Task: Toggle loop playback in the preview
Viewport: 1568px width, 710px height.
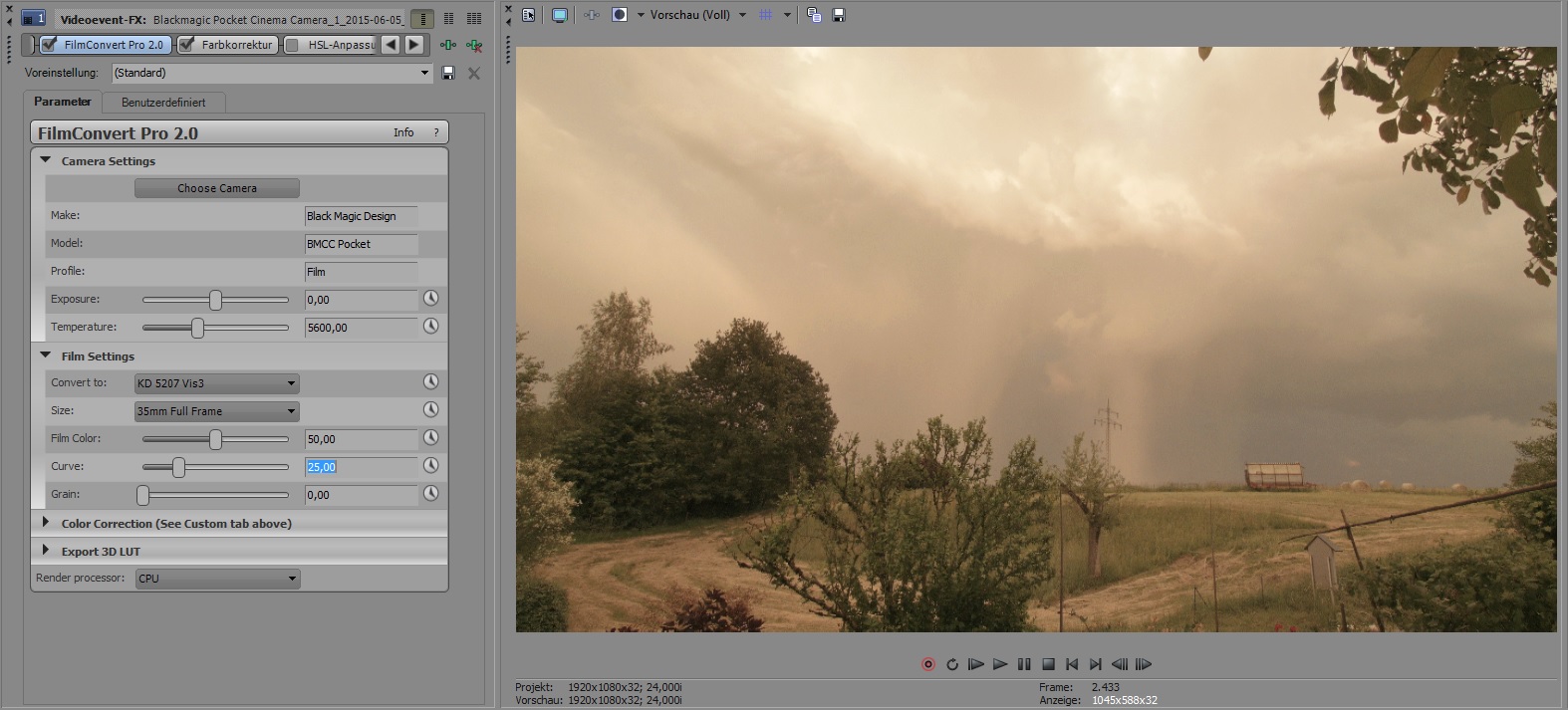Action: [952, 664]
